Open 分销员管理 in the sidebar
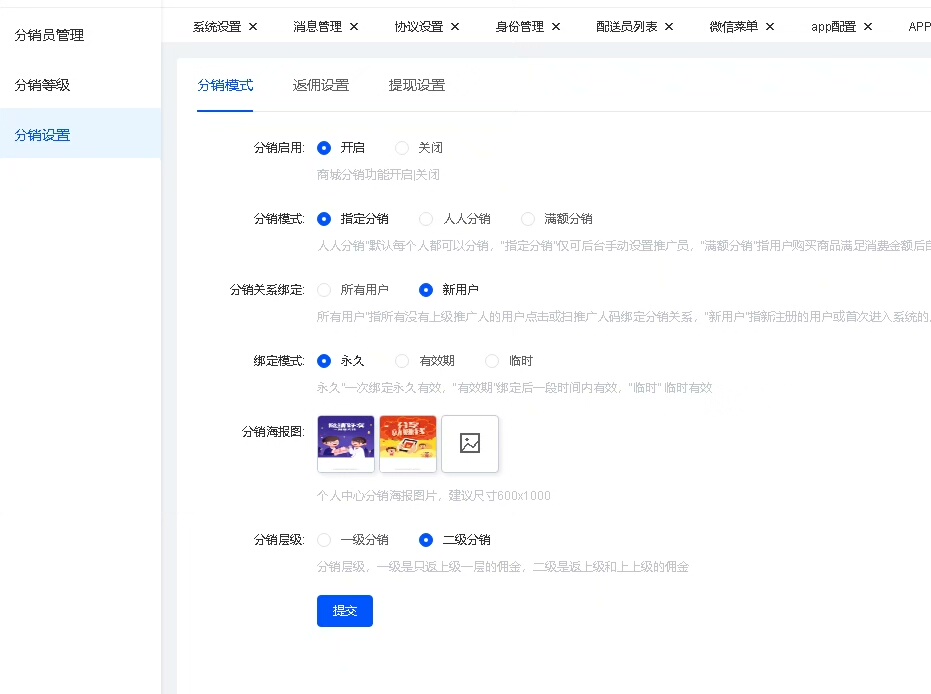 click(x=50, y=36)
